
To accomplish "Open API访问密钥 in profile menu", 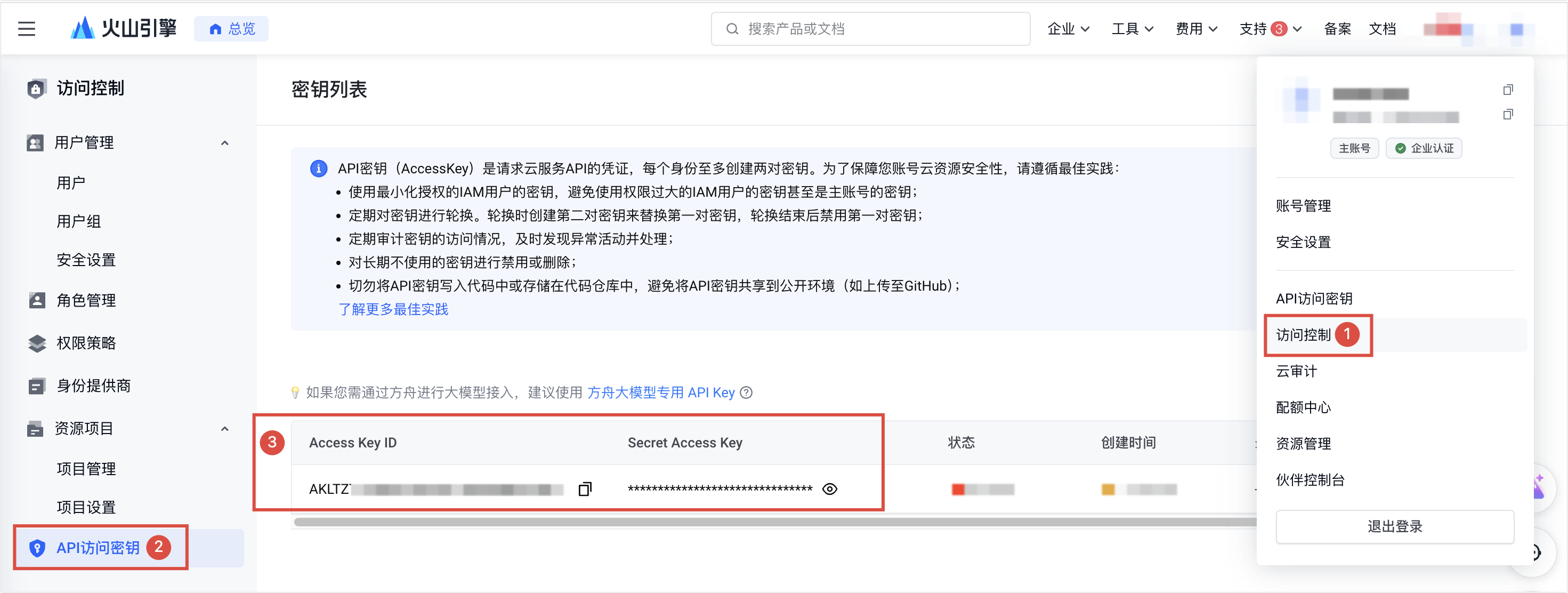I will point(1314,299).
